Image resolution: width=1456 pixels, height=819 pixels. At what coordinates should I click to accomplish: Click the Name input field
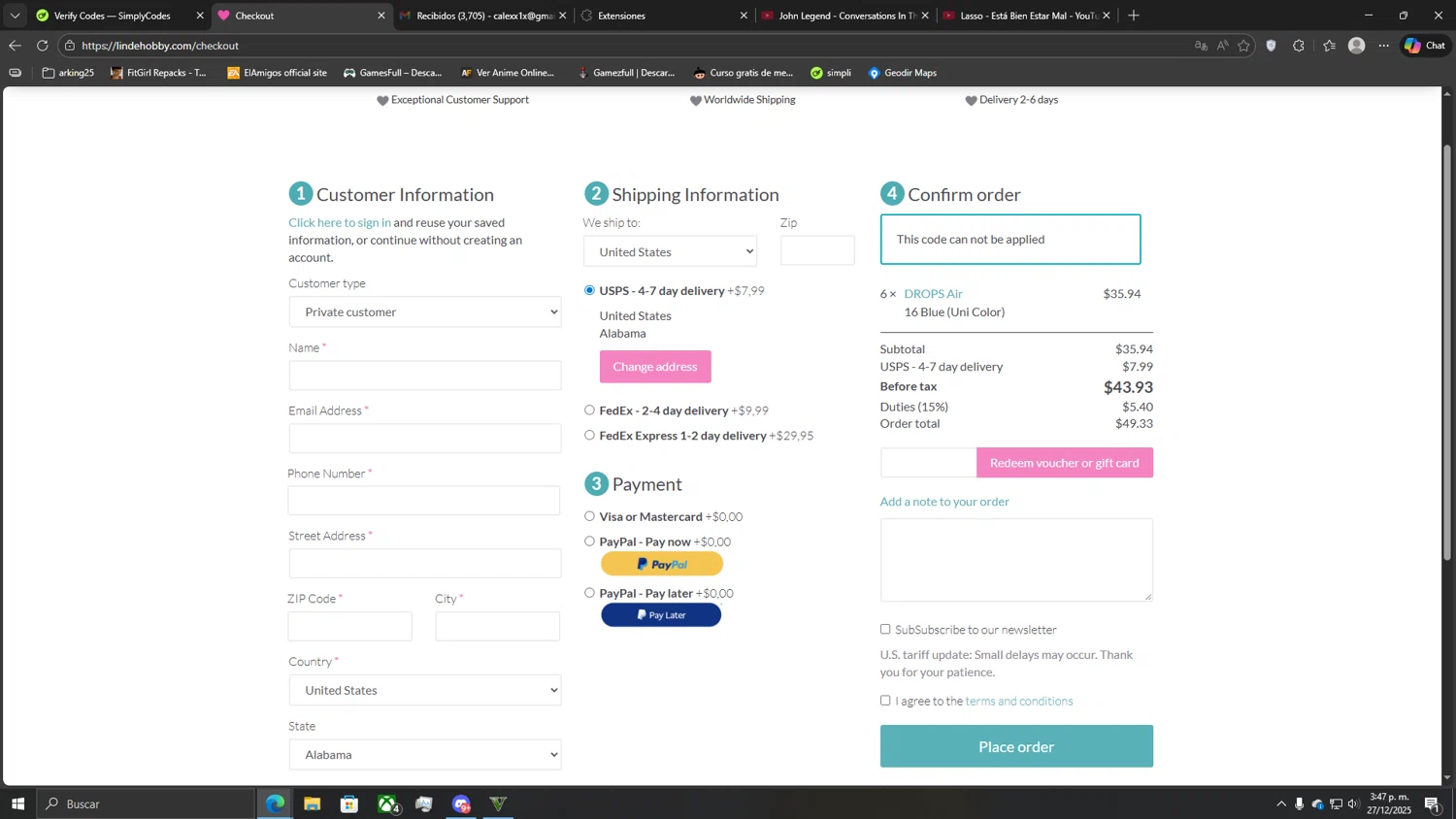click(425, 376)
